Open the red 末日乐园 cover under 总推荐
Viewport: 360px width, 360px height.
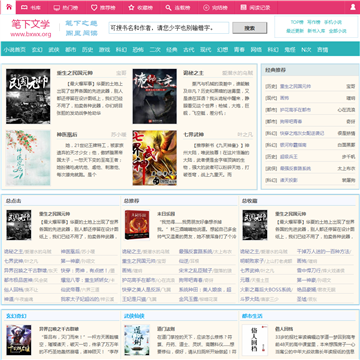(x=137, y=225)
